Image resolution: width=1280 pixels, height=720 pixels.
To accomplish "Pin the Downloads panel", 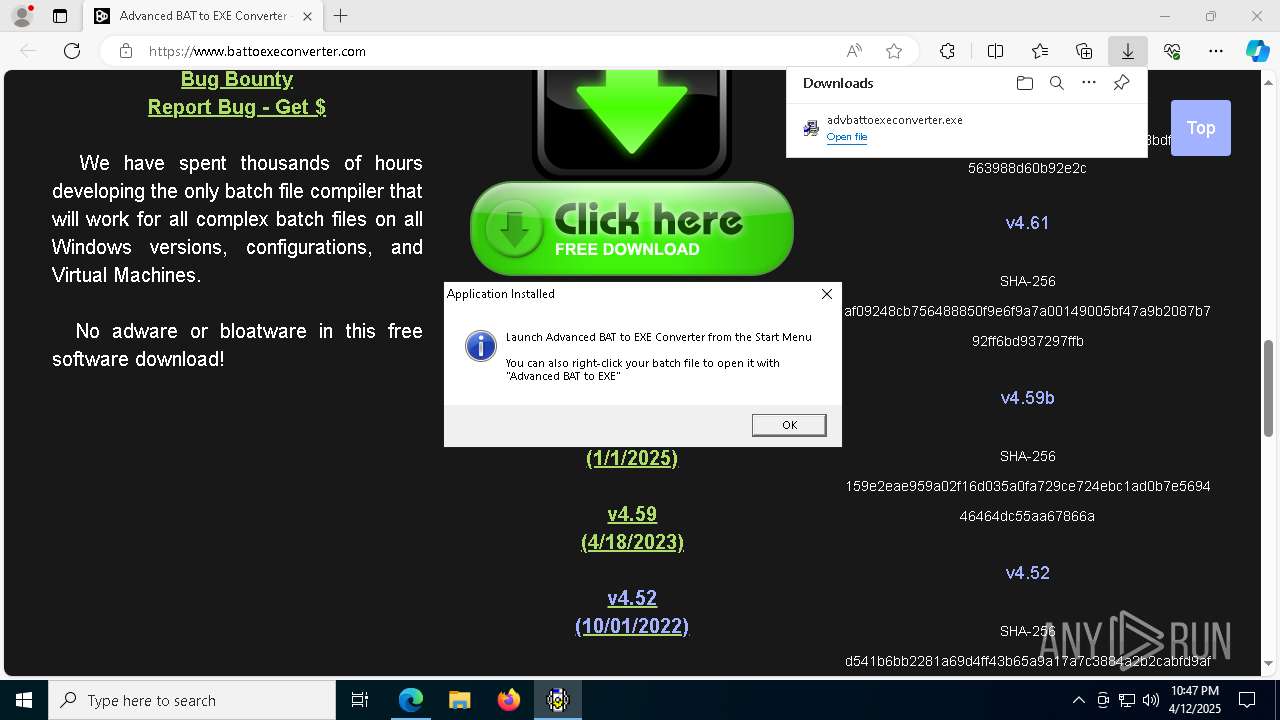I will pos(1121,83).
